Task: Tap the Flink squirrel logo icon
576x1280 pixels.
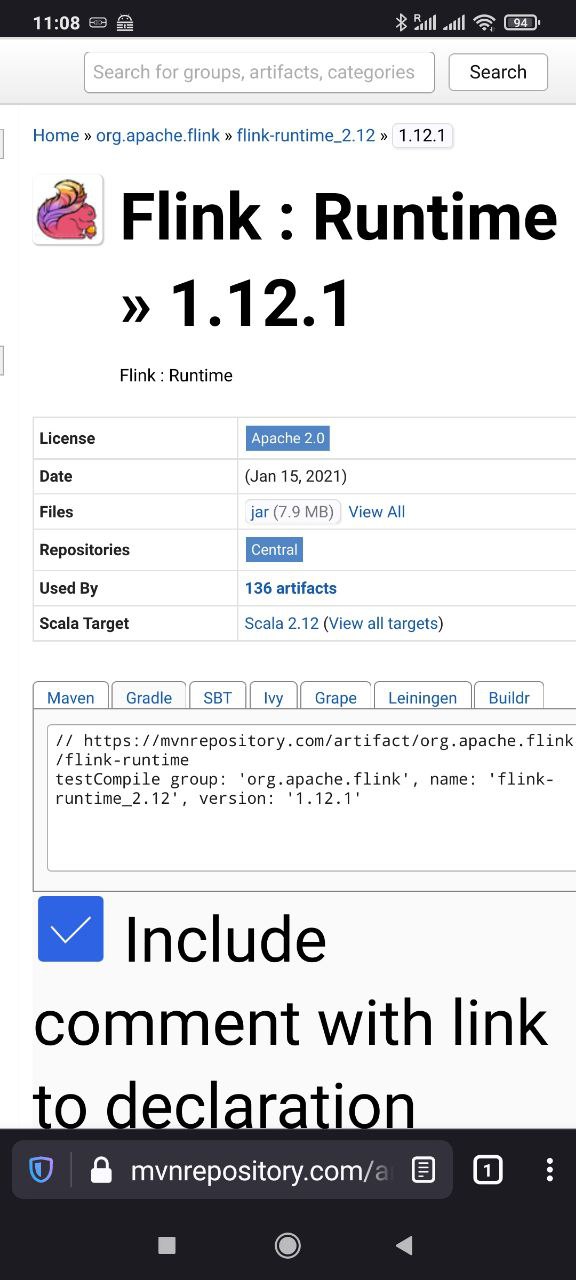Action: click(68, 210)
